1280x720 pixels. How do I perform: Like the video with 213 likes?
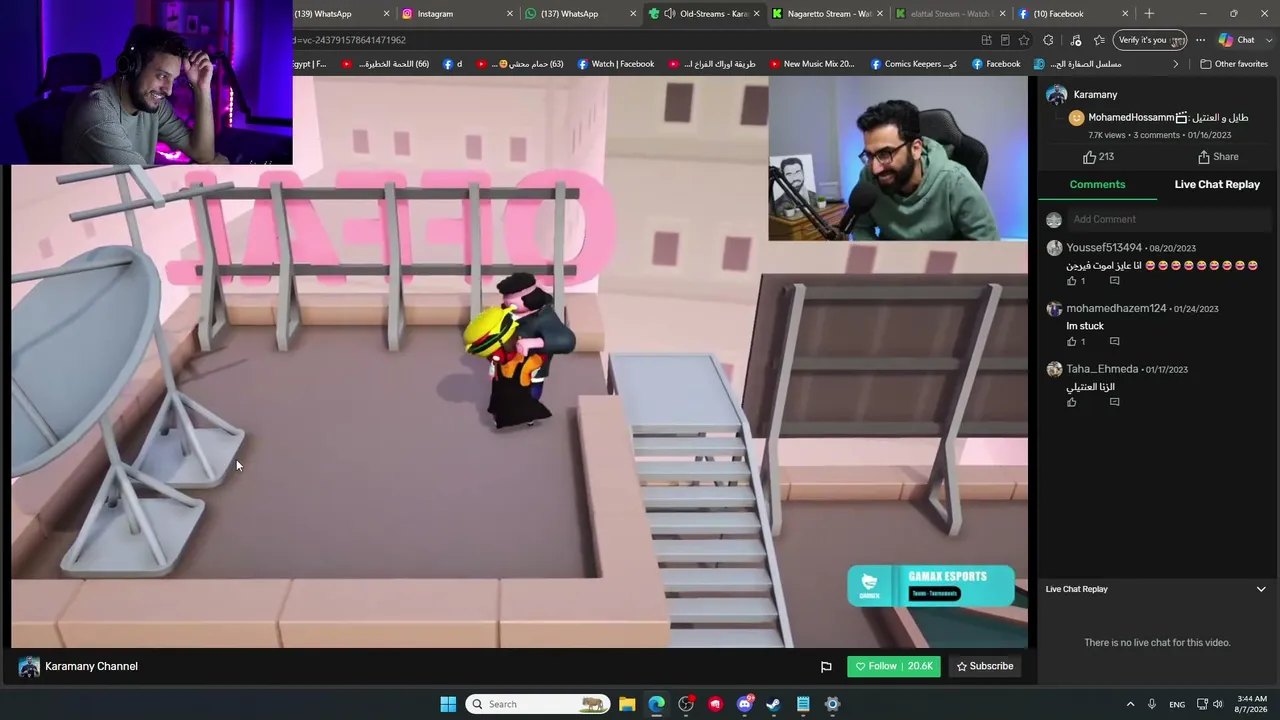click(1098, 157)
